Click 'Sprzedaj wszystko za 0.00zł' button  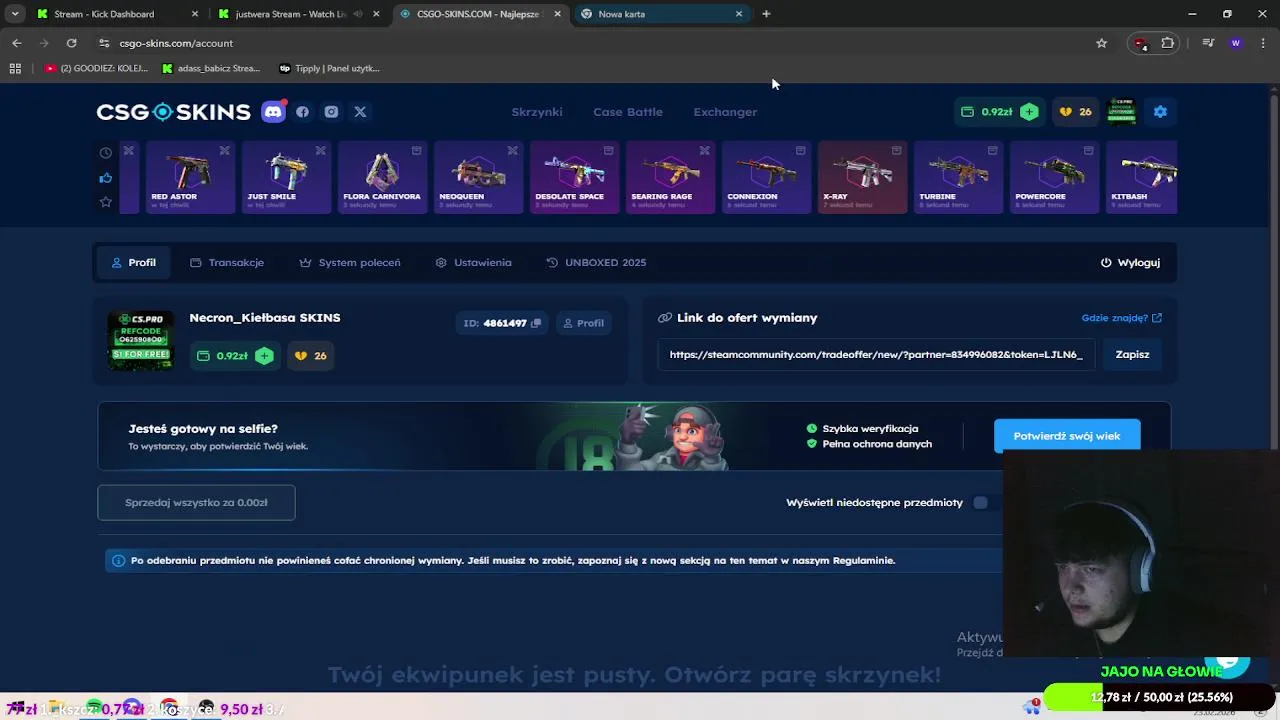coord(196,502)
